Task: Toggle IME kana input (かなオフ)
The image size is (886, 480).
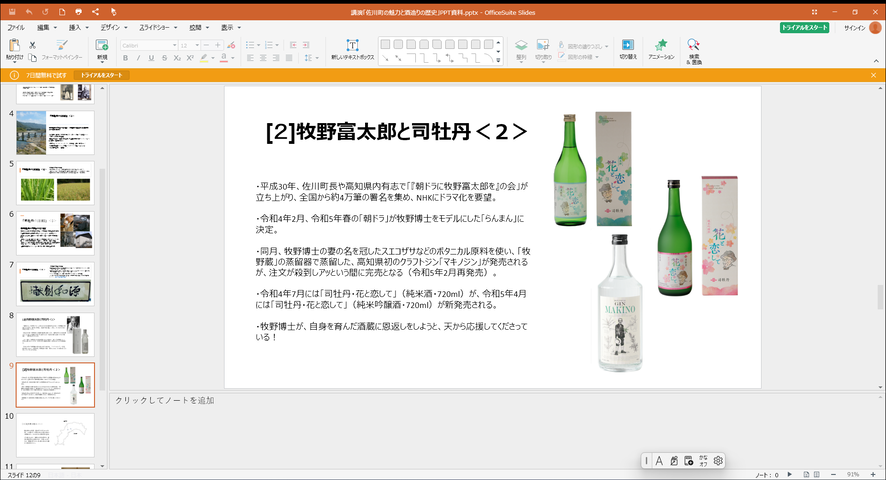Action: click(703, 461)
